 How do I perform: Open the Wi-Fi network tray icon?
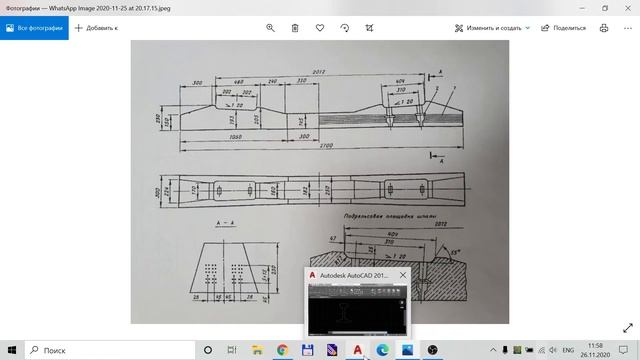(x=541, y=350)
